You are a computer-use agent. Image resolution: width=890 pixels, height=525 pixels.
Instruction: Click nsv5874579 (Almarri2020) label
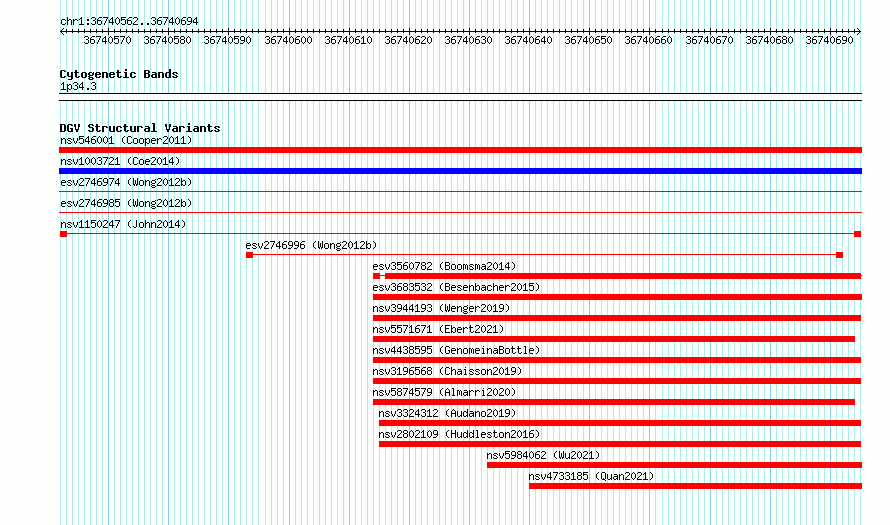coord(444,392)
